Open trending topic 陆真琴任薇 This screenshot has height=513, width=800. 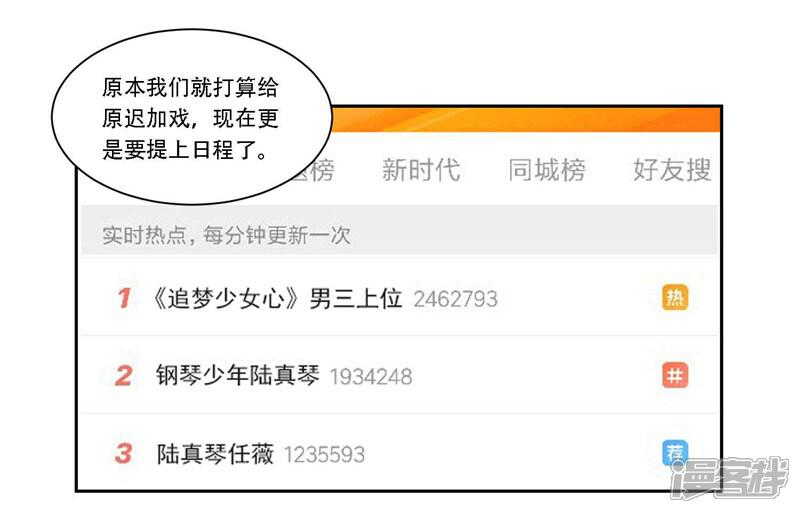coord(215,454)
